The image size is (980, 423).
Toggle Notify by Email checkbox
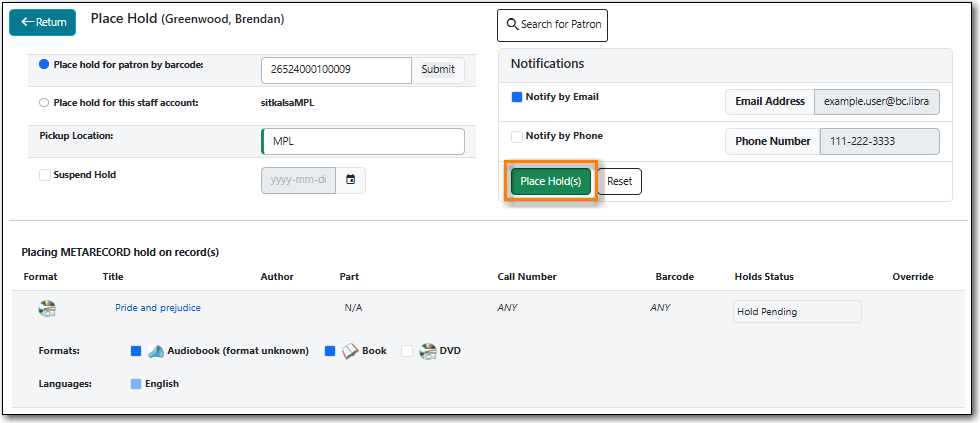pos(517,97)
